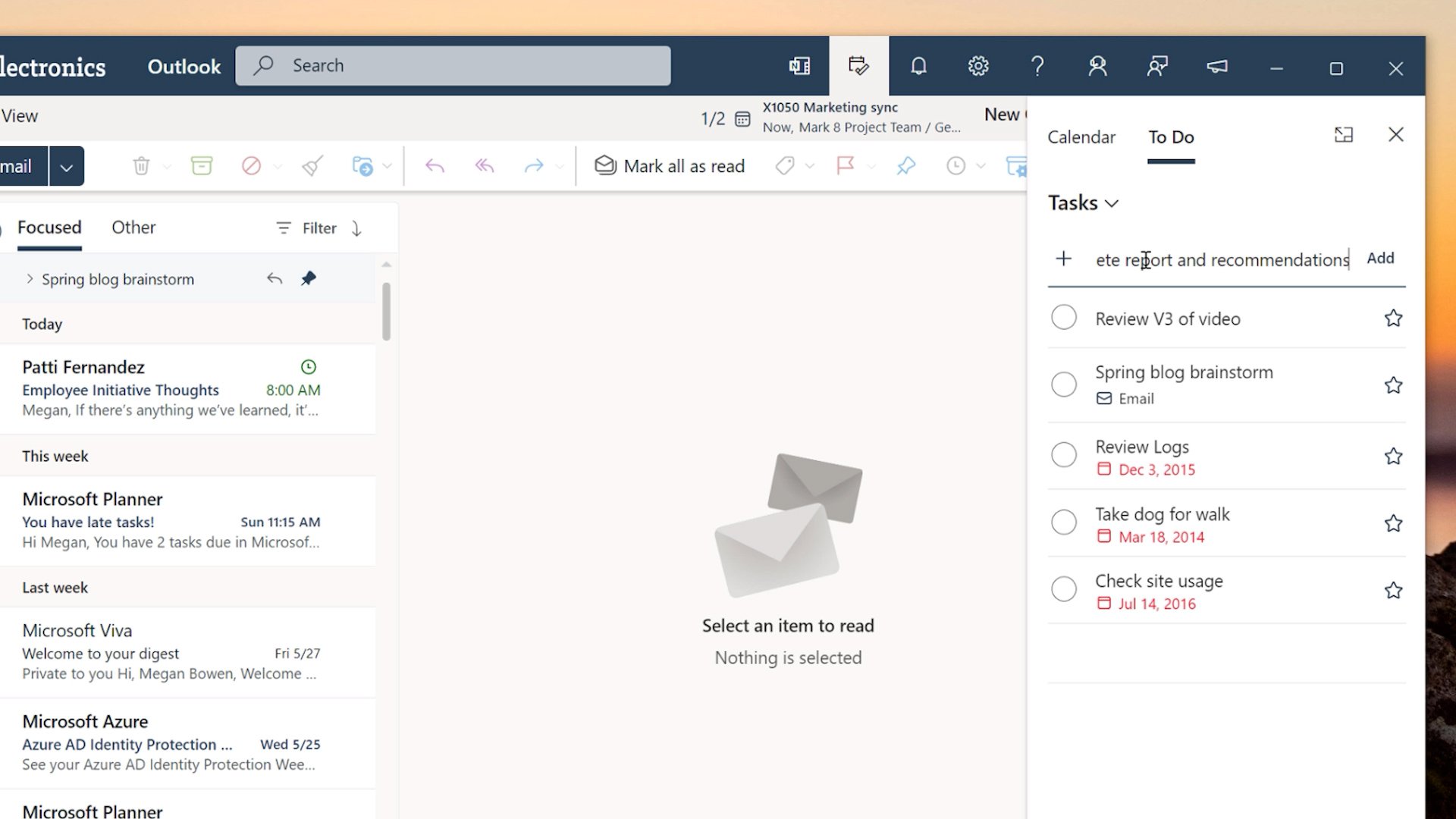Open Help question mark
This screenshot has width=1456, height=819.
click(x=1037, y=66)
